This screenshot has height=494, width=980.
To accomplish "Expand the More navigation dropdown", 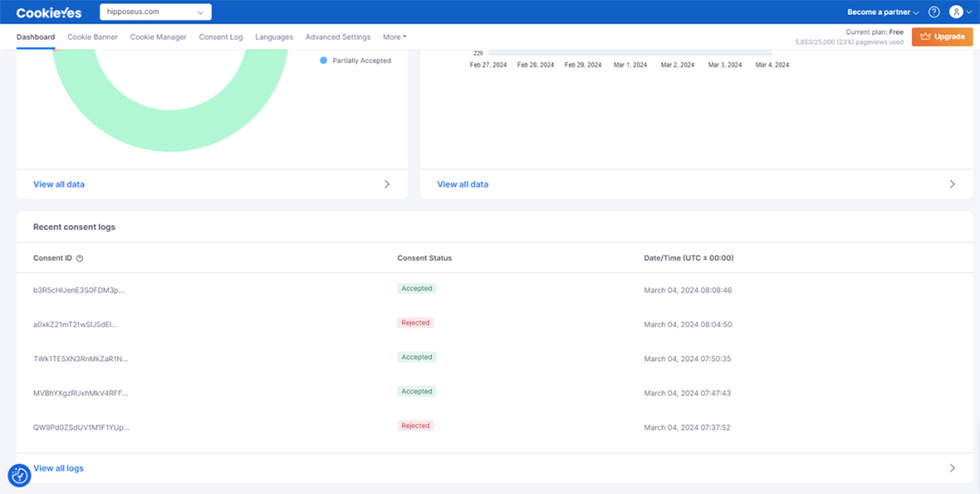I will coord(394,37).
